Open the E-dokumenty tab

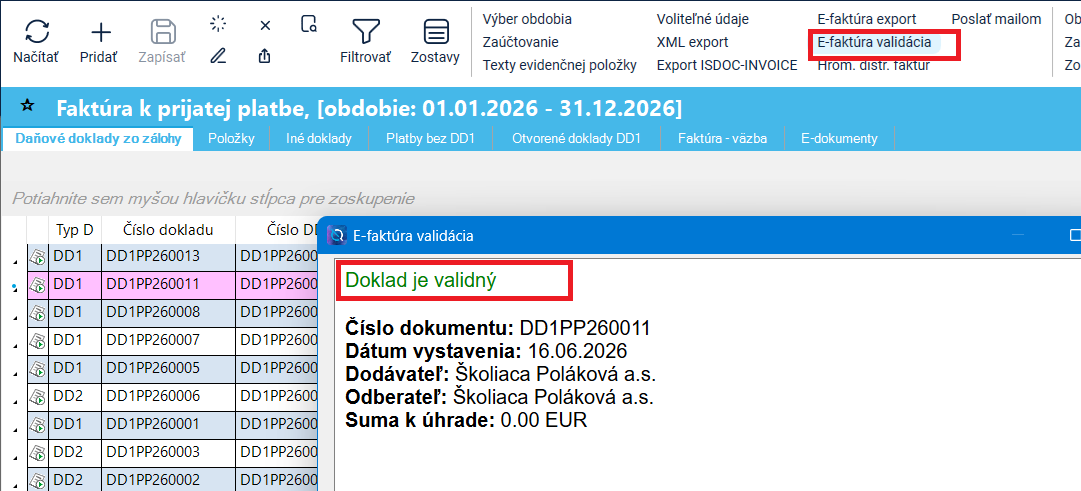[839, 139]
